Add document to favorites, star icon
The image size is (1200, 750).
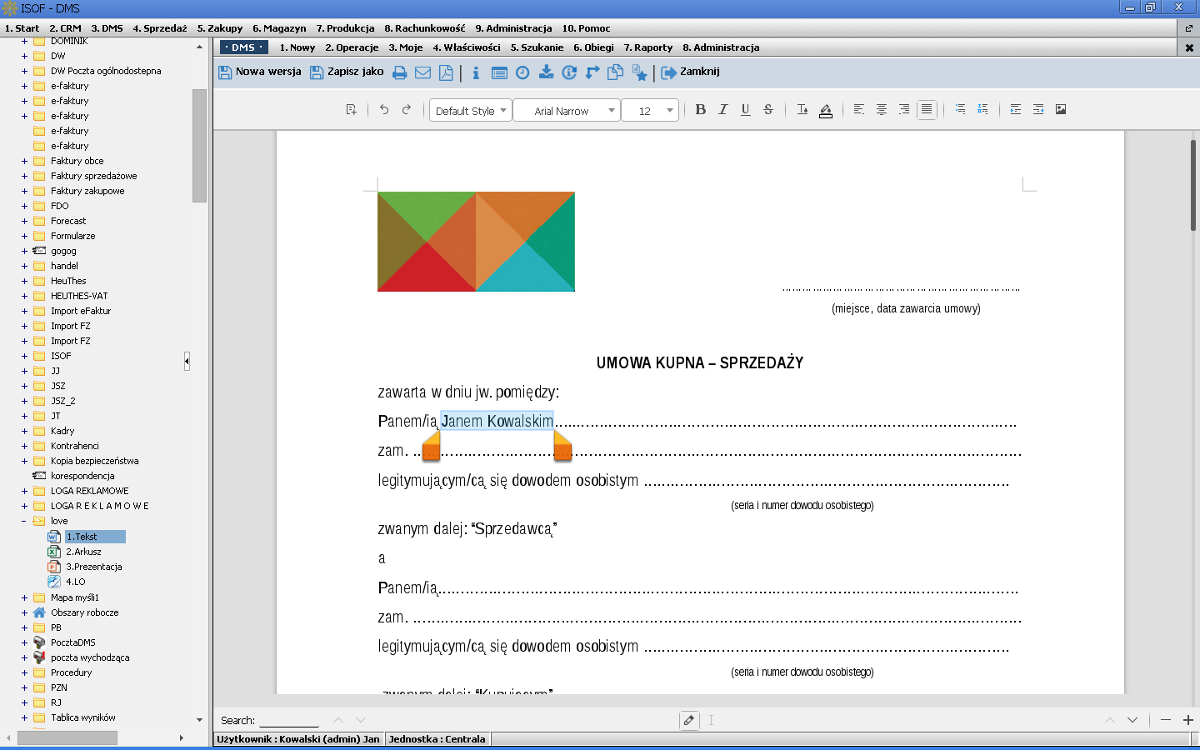click(640, 73)
